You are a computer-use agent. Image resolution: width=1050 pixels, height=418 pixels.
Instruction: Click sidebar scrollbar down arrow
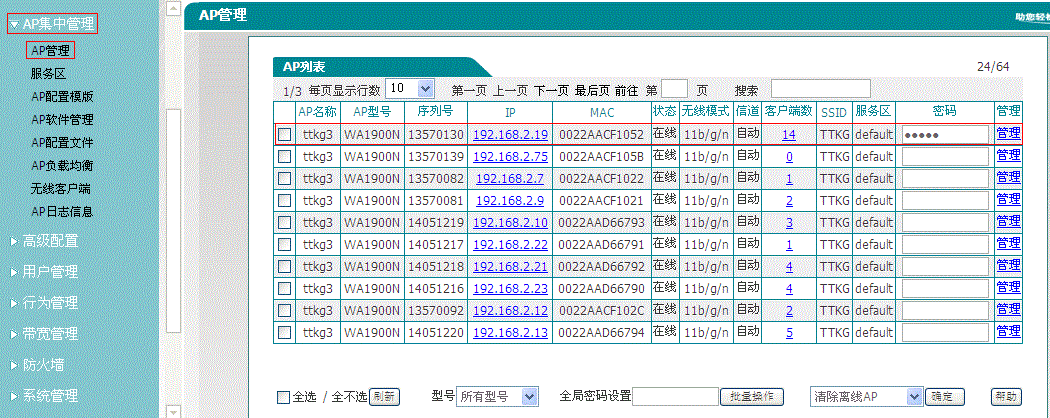click(173, 411)
